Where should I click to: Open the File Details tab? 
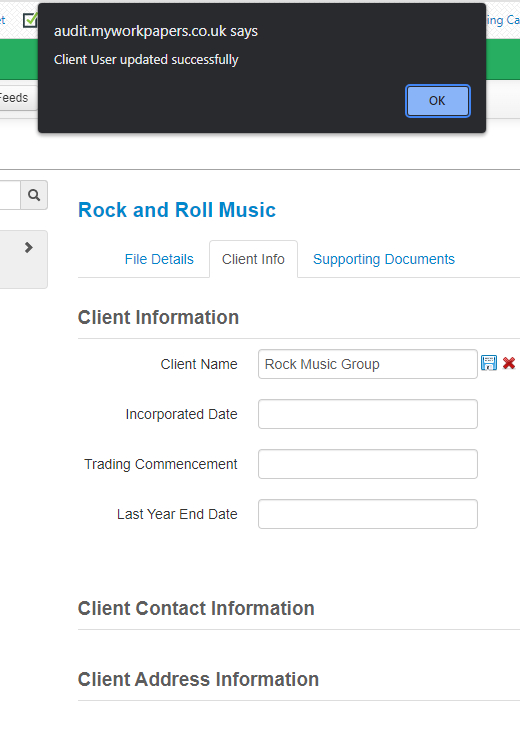(159, 259)
